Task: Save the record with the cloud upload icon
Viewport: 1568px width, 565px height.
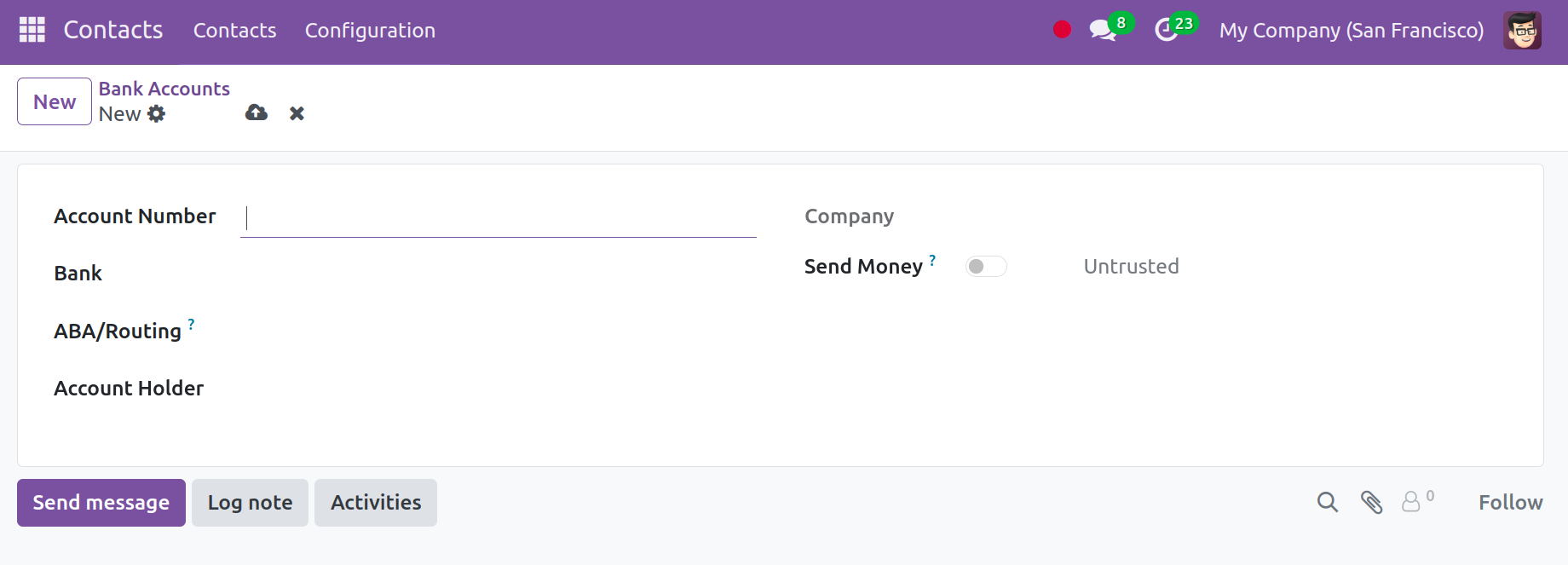Action: coord(257,112)
